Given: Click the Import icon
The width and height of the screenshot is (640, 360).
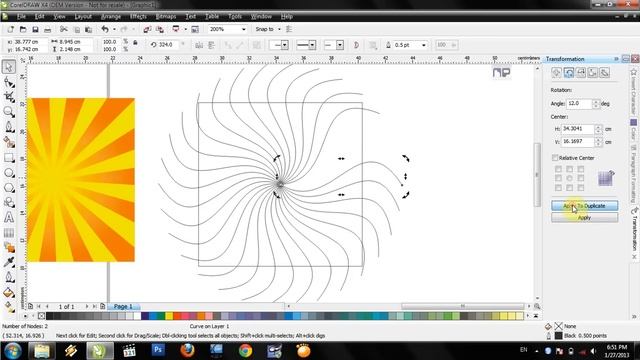Looking at the screenshot, I should tap(147, 29).
